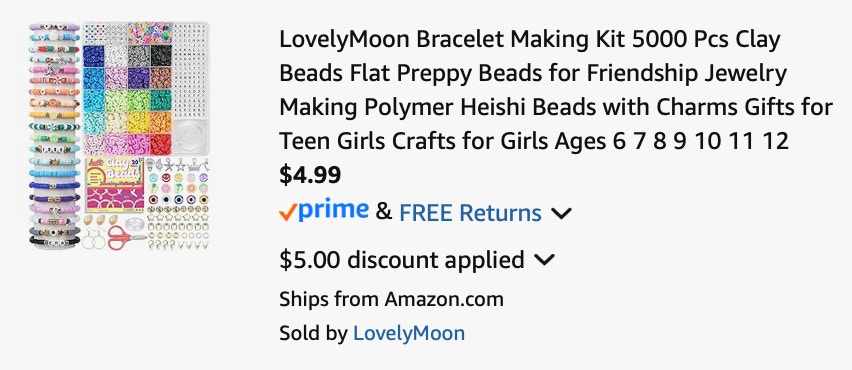Click the "Sold by" label
The image size is (852, 370).
pyautogui.click(x=313, y=333)
